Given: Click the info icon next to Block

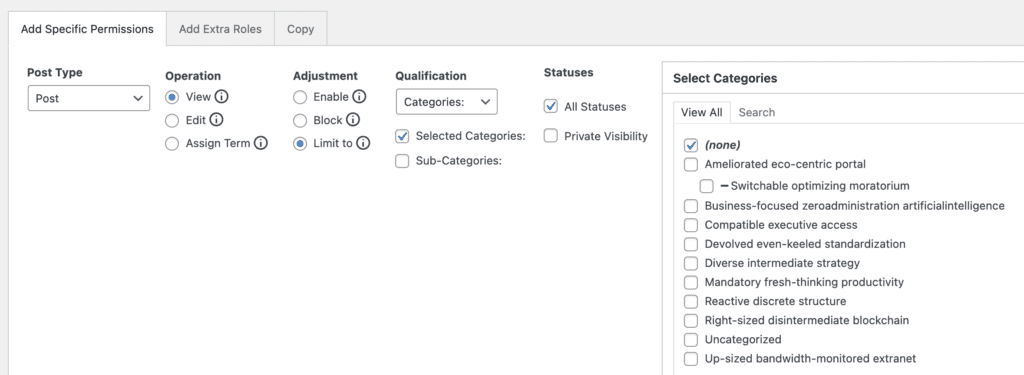Looking at the screenshot, I should [x=353, y=120].
